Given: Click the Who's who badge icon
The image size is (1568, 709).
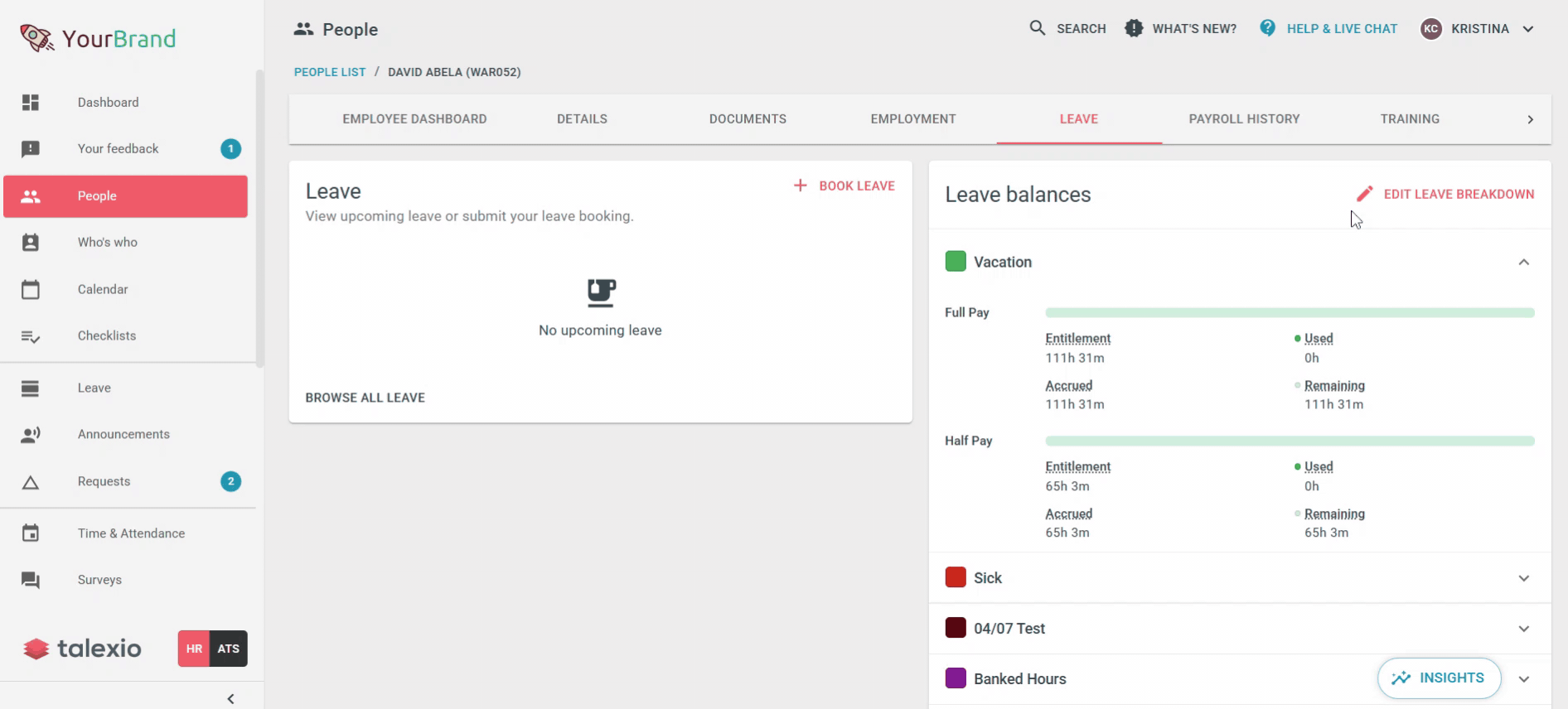Looking at the screenshot, I should (x=31, y=243).
